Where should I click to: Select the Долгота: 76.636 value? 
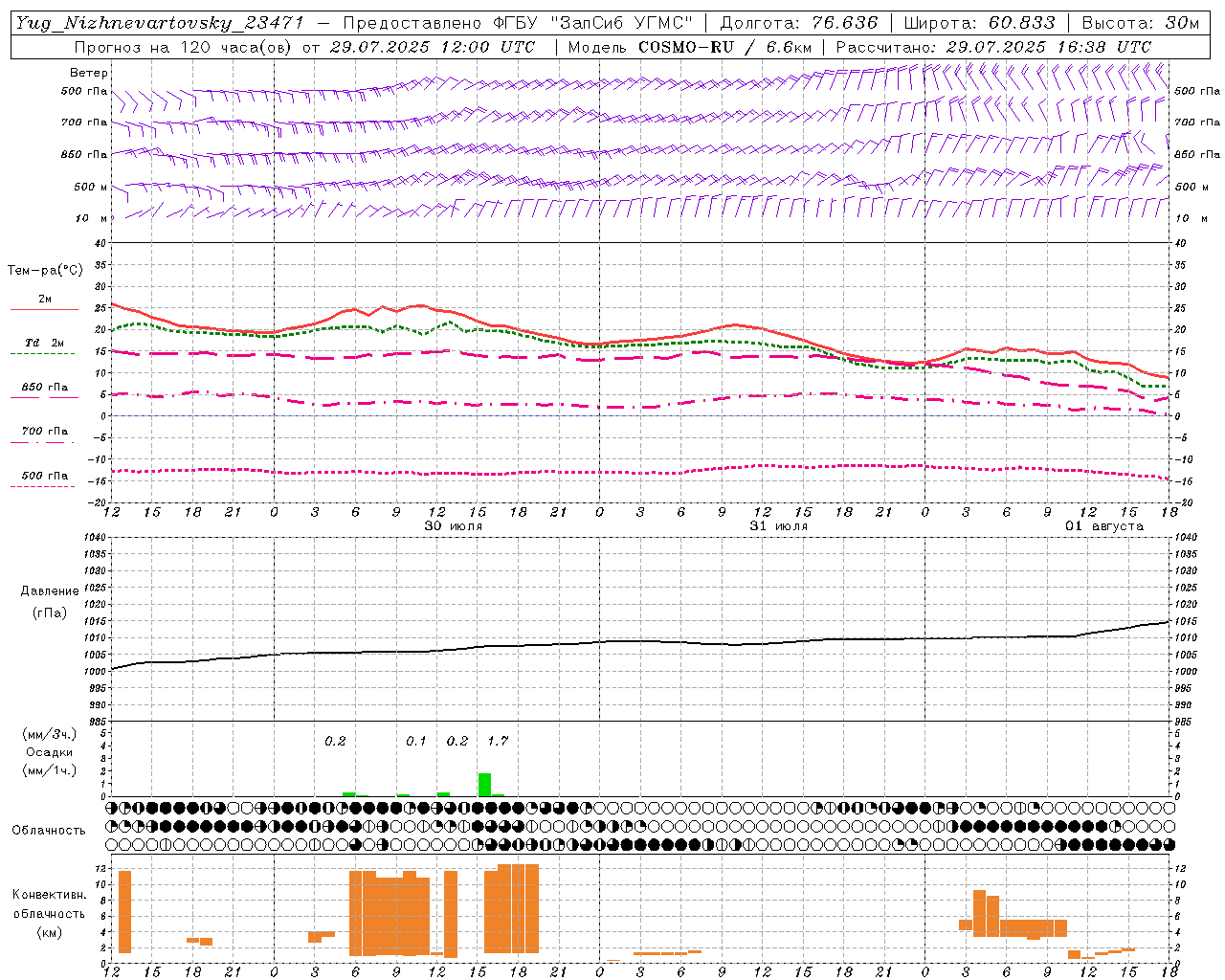(x=799, y=23)
